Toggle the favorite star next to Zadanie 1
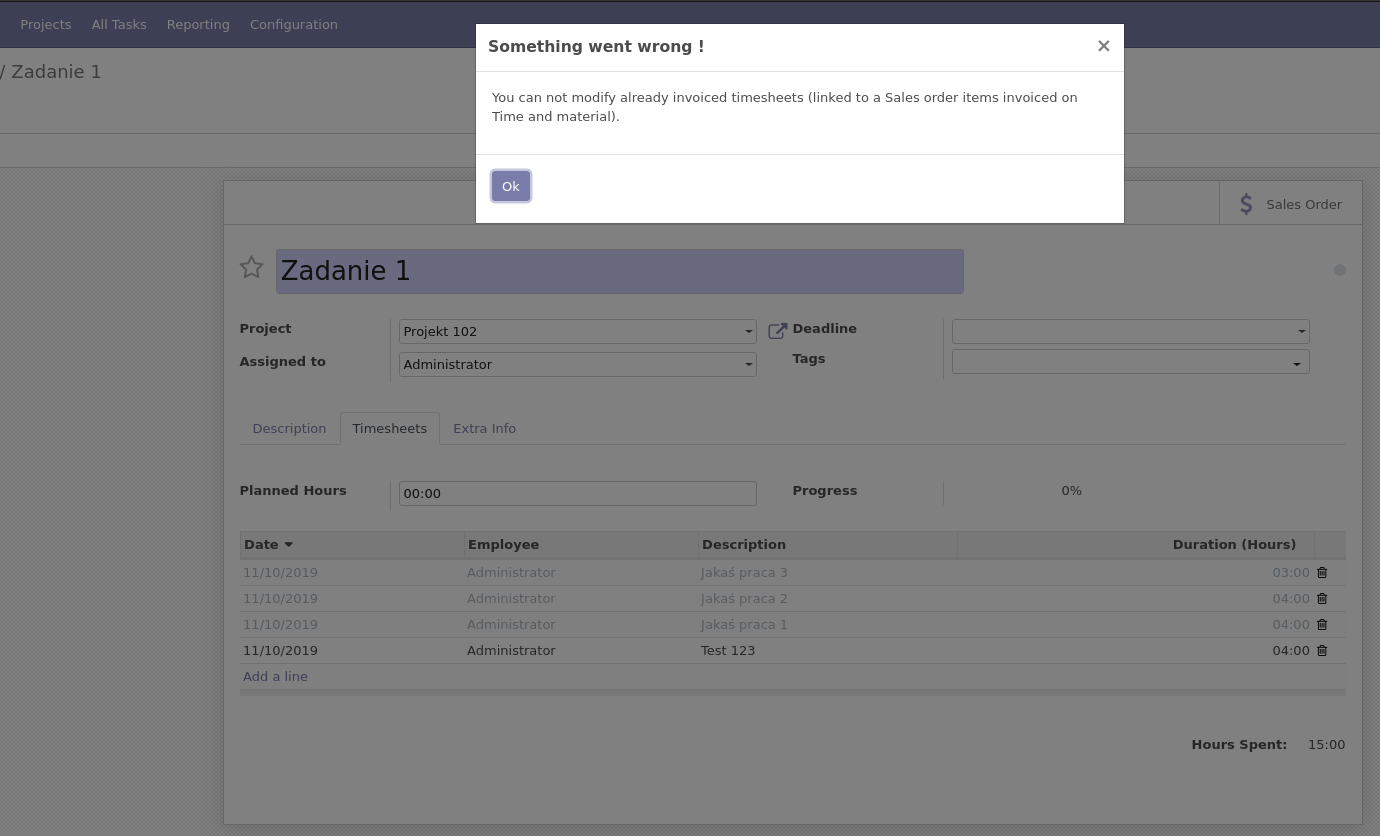Screen dimensions: 1380x836 point(251,267)
